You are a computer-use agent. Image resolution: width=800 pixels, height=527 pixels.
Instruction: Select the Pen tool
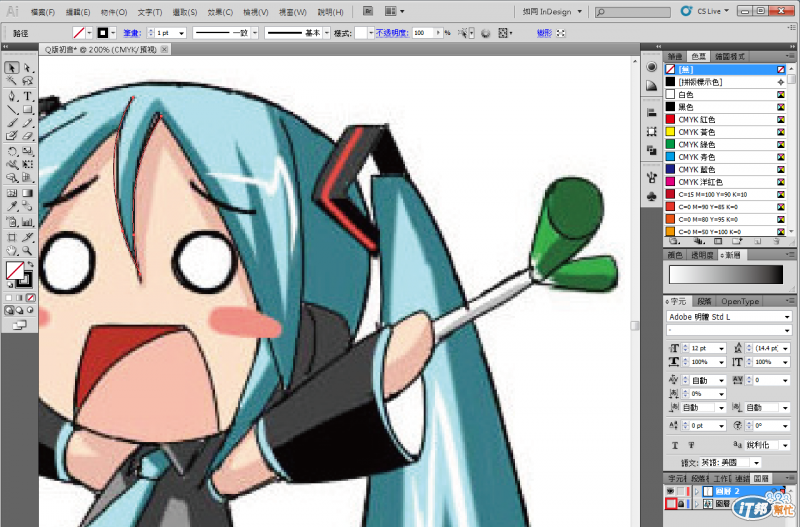(12, 96)
